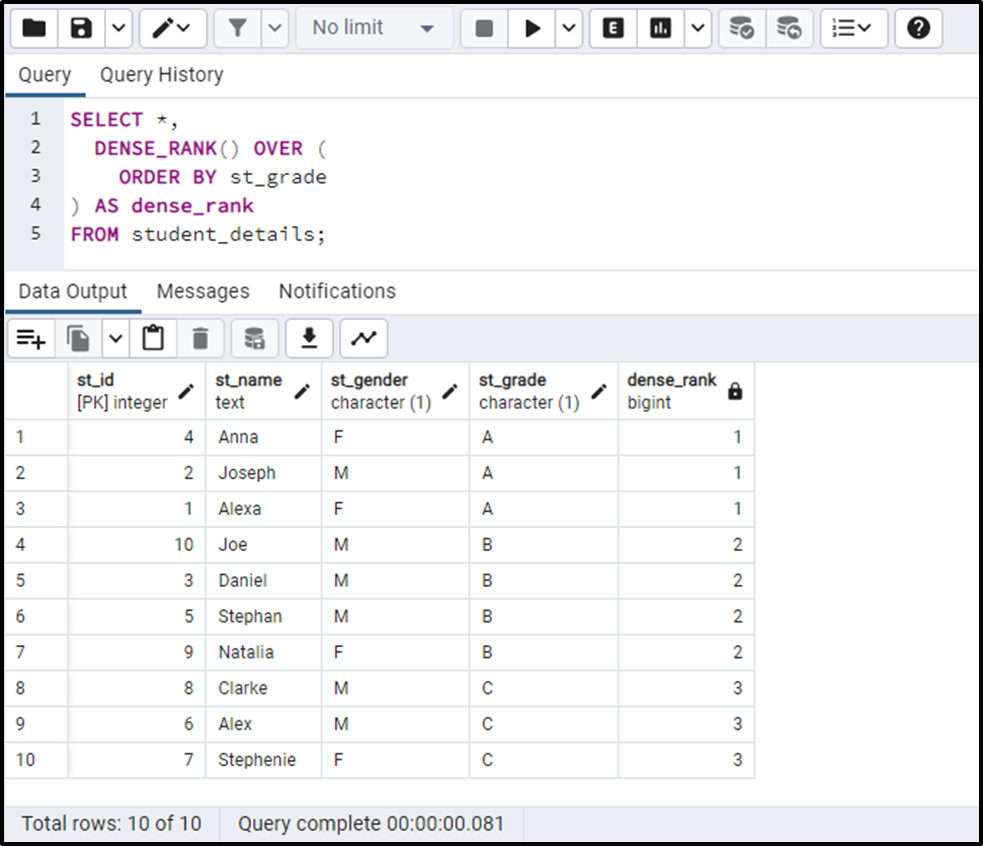Switch to the Query History tab
983x846 pixels.
[x=161, y=75]
